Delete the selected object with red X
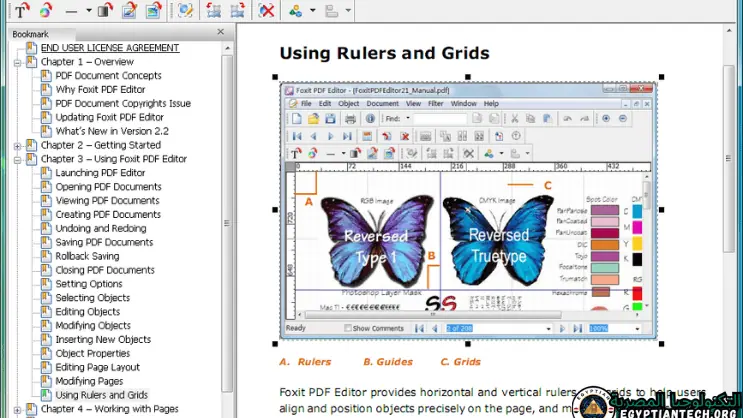 pyautogui.click(x=266, y=10)
